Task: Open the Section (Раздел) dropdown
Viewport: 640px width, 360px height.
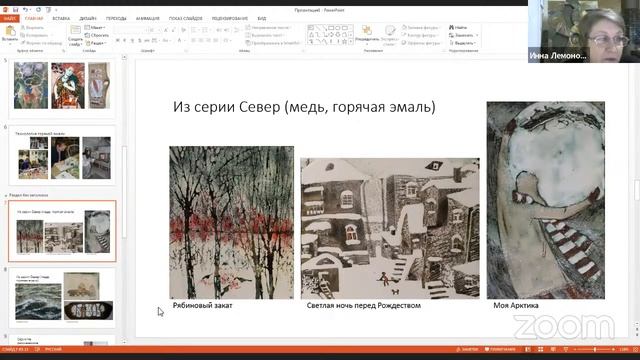Action: click(96, 43)
